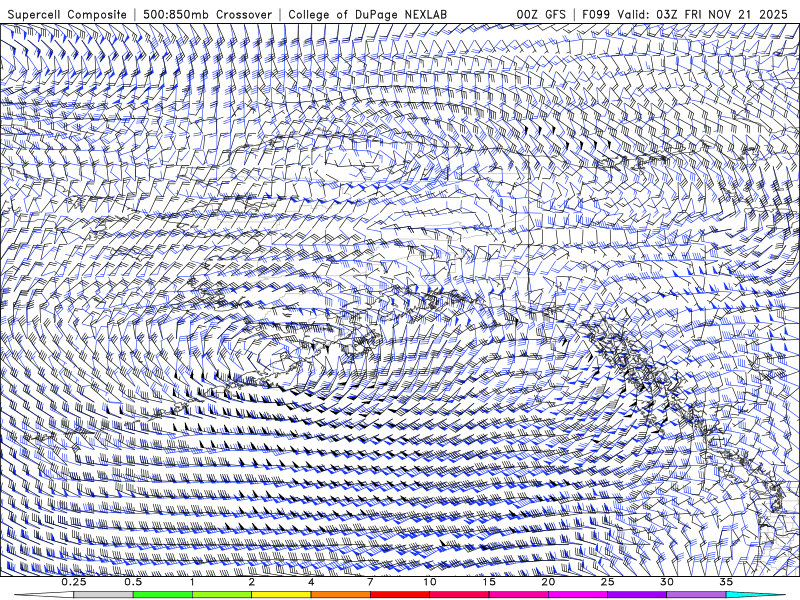The width and height of the screenshot is (800, 600).
Task: Click the legend value 7
Action: (x=370, y=582)
